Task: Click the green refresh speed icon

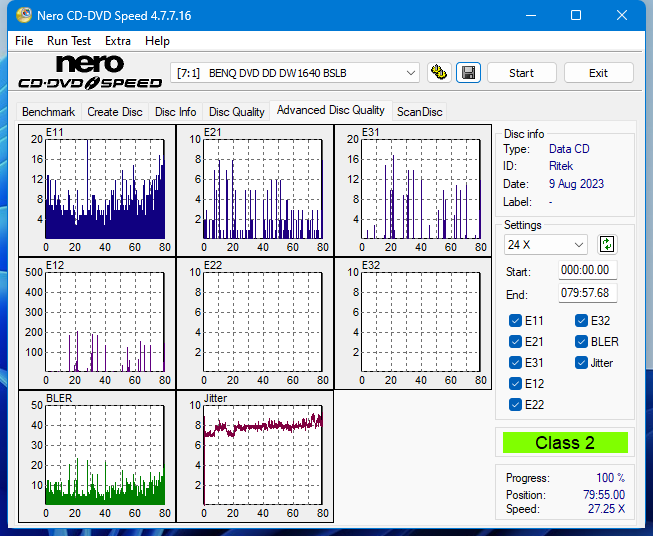Action: tap(607, 244)
